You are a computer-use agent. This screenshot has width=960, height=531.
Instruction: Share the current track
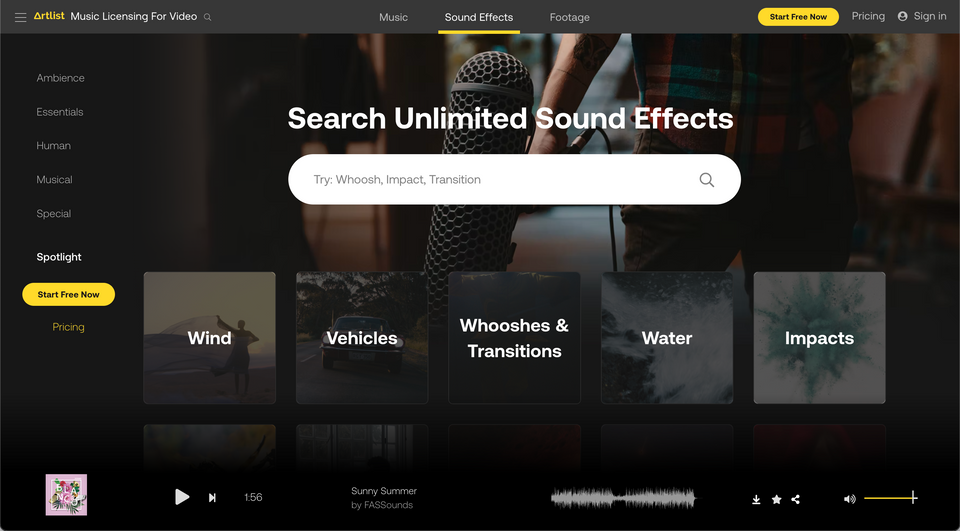(795, 499)
